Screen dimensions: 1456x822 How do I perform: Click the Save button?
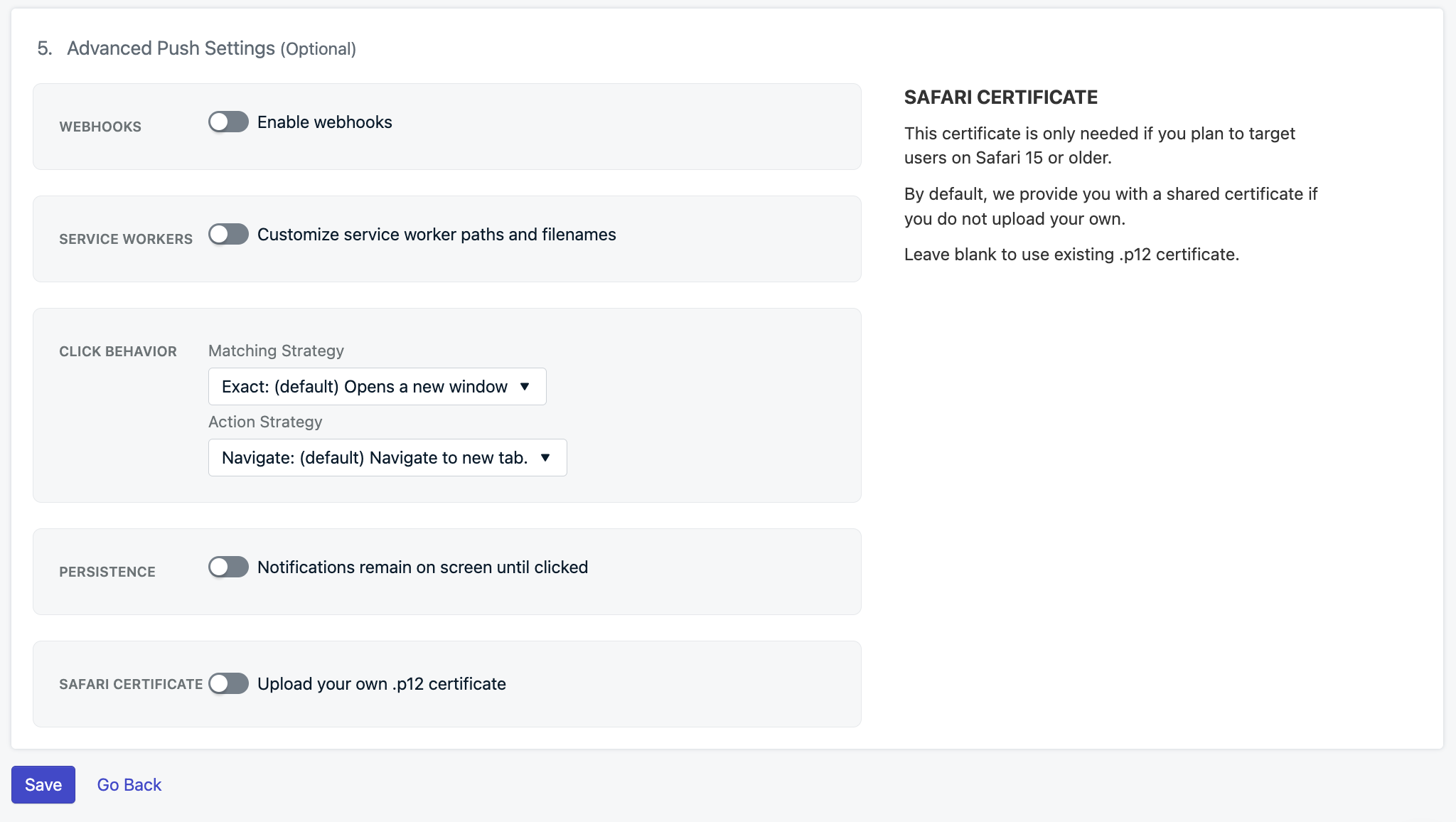[x=43, y=784]
